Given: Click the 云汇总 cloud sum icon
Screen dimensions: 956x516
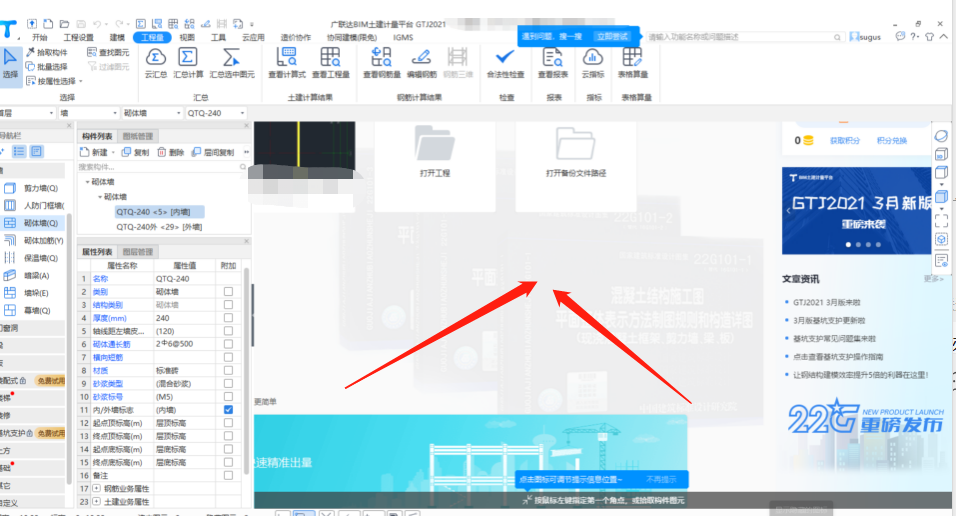Looking at the screenshot, I should click(156, 63).
